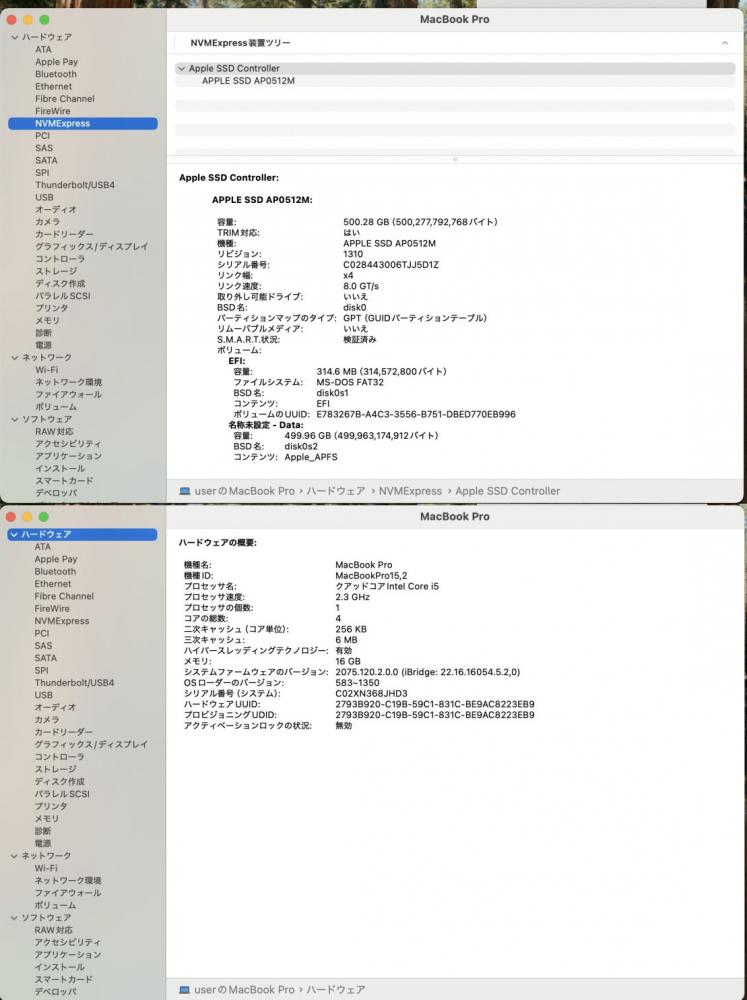This screenshot has height=1000, width=747.
Task: Select Bluetooth in top window sidebar
Action: (55, 74)
